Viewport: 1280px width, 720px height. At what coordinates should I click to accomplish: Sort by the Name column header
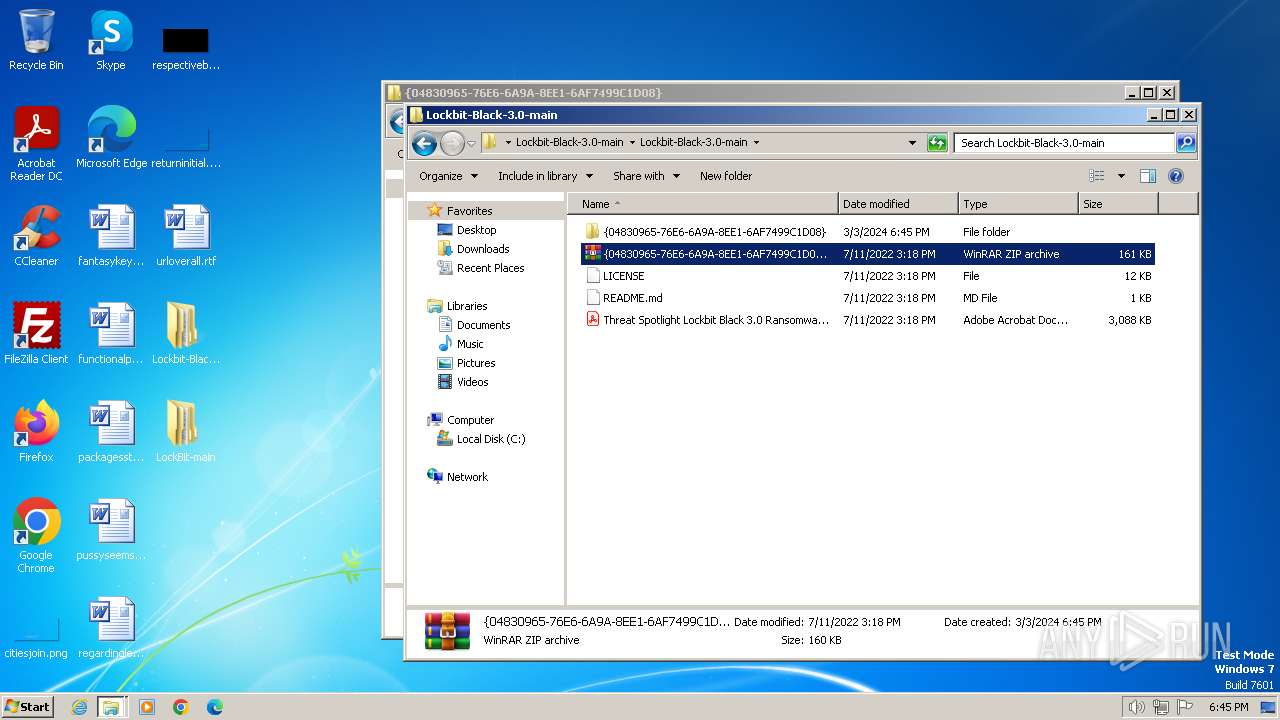[703, 204]
